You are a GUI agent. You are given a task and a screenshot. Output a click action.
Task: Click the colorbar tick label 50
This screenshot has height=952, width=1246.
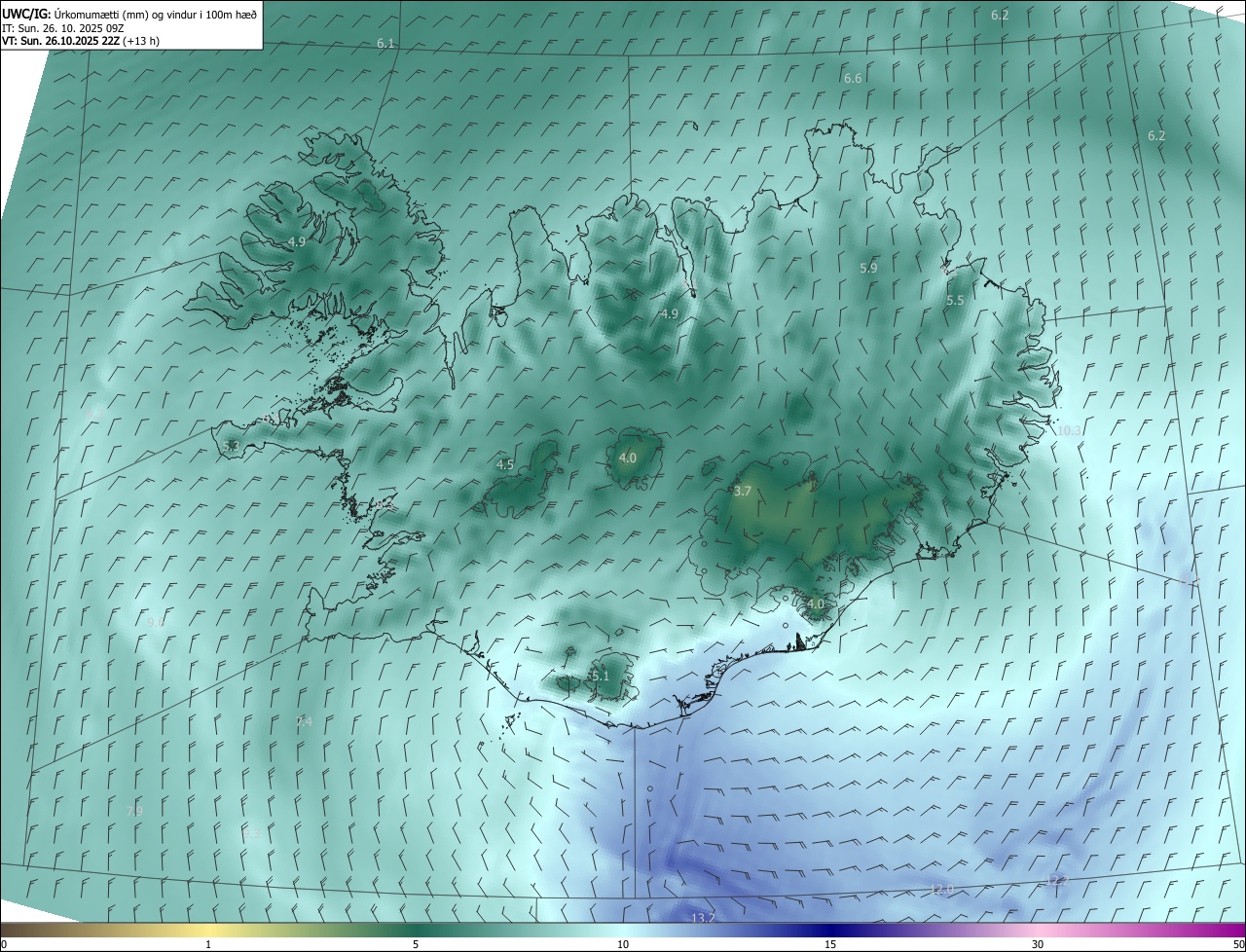point(1237,944)
